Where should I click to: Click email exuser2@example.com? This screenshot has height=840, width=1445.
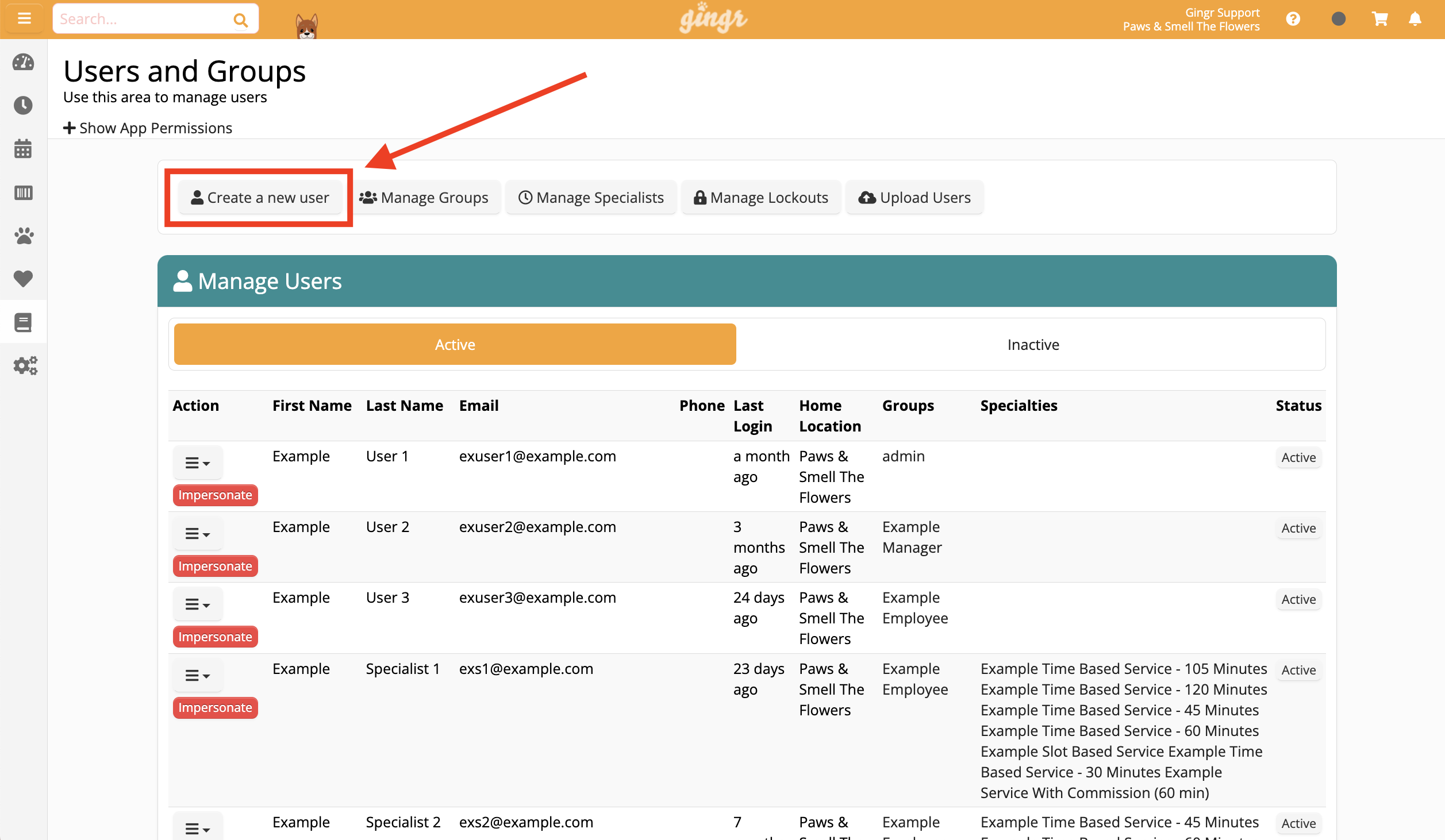click(x=537, y=527)
